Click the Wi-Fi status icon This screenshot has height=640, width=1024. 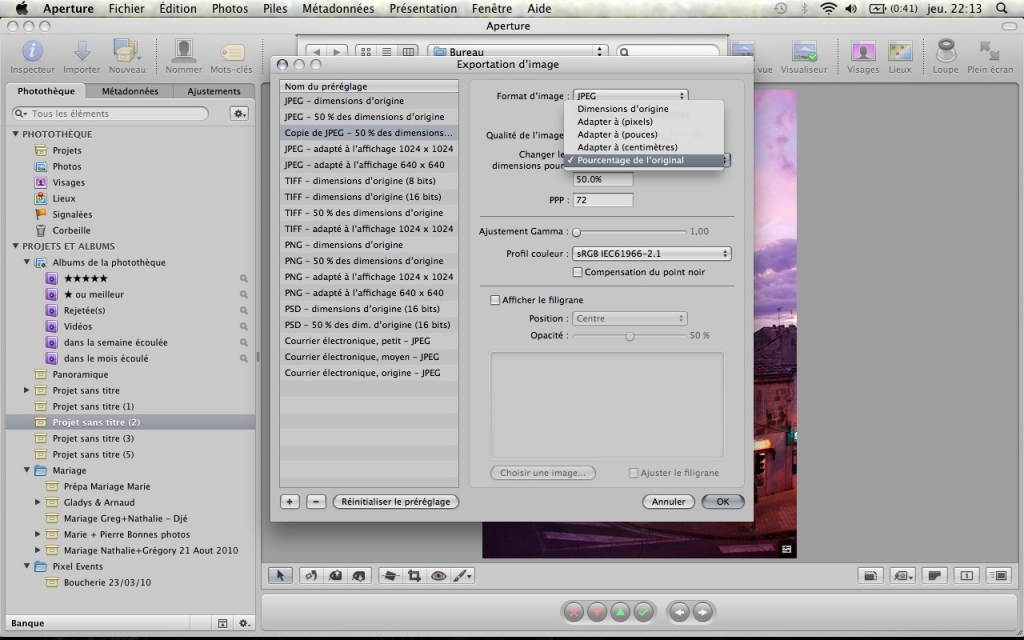tap(828, 8)
